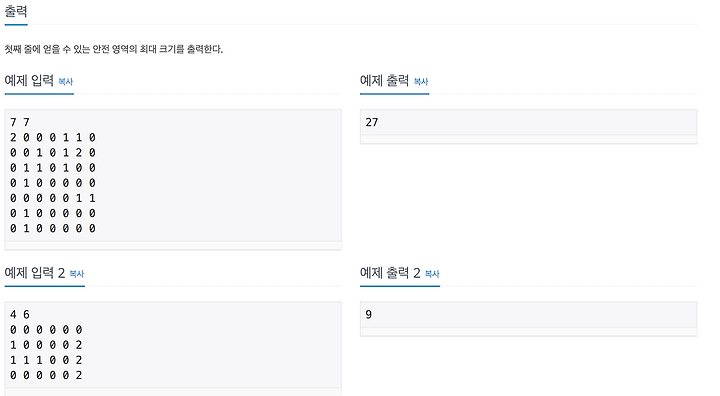The height and width of the screenshot is (396, 720).
Task: Click the output description sentence about 안전 영역
Action: (113, 49)
